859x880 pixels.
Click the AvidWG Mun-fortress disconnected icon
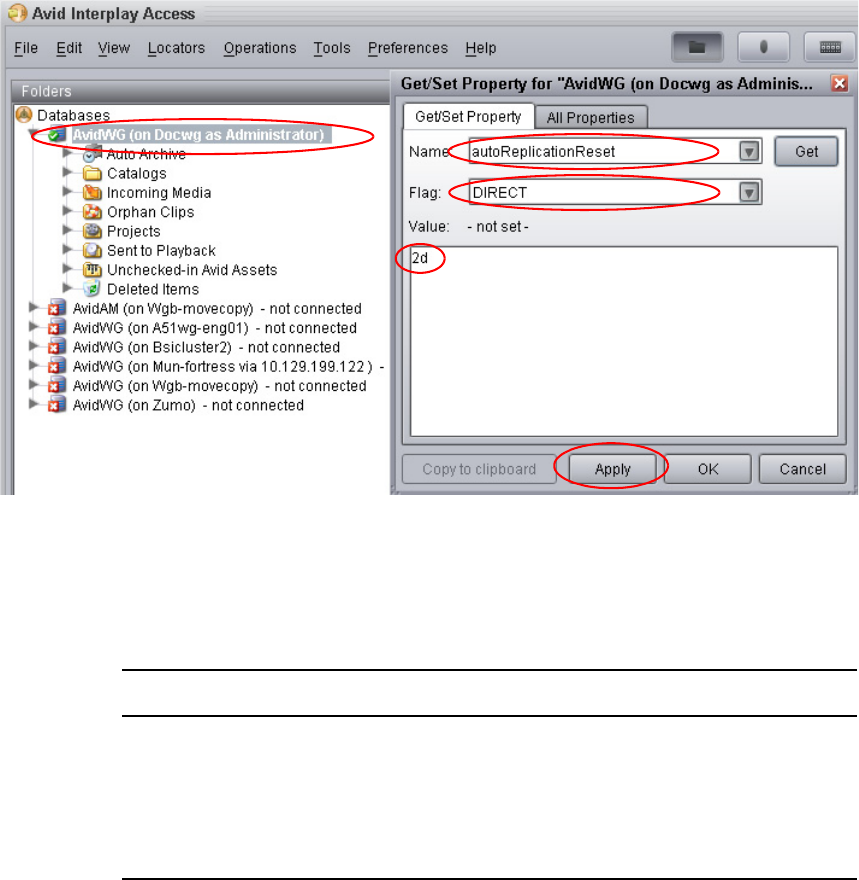[57, 366]
